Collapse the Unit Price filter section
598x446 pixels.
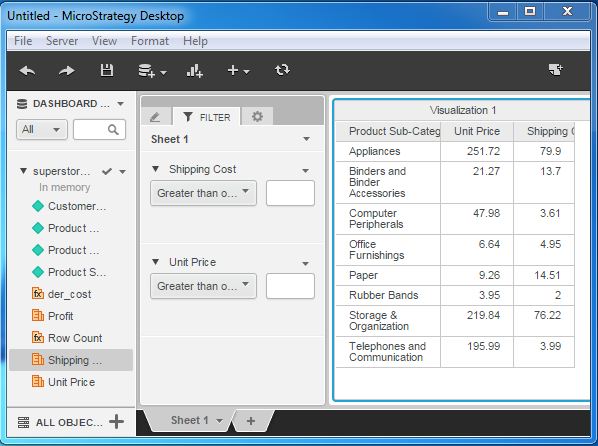[155, 262]
